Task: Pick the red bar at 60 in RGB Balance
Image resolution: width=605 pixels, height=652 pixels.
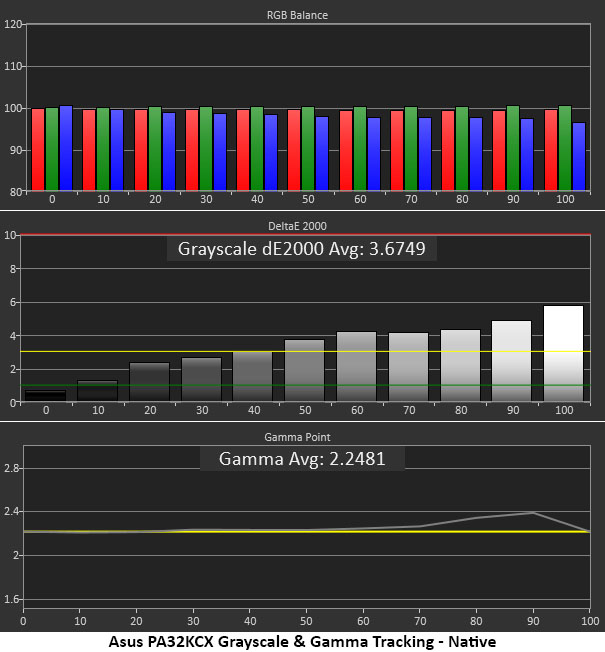Action: pos(346,151)
